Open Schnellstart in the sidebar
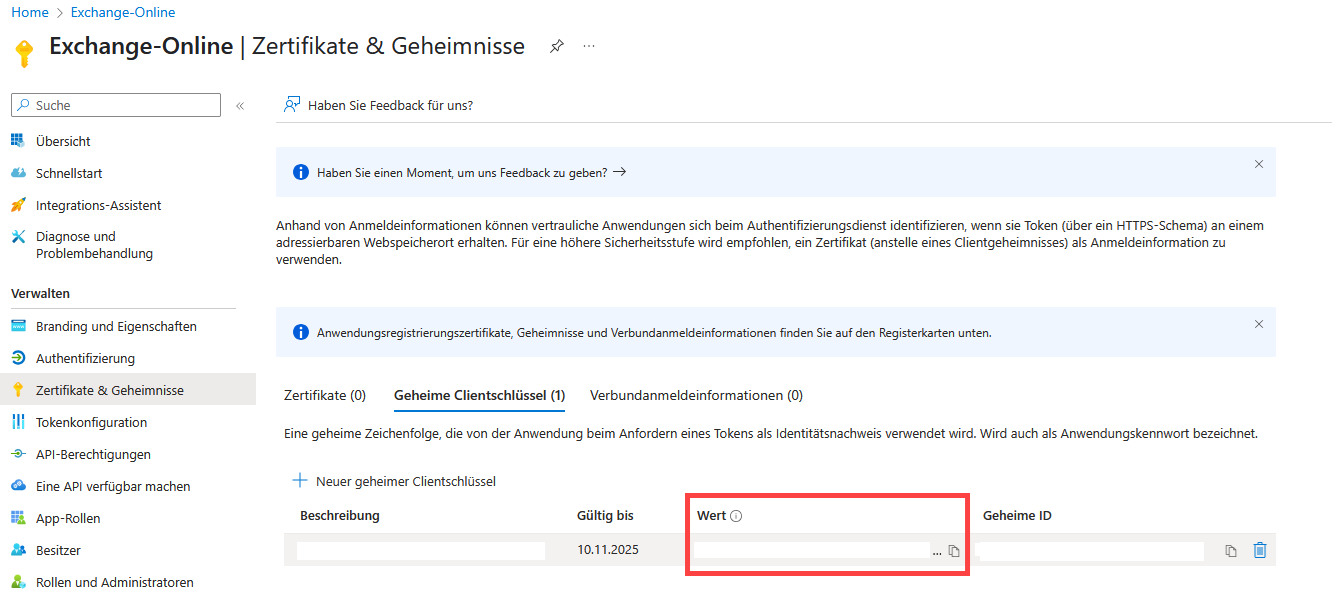 point(69,173)
